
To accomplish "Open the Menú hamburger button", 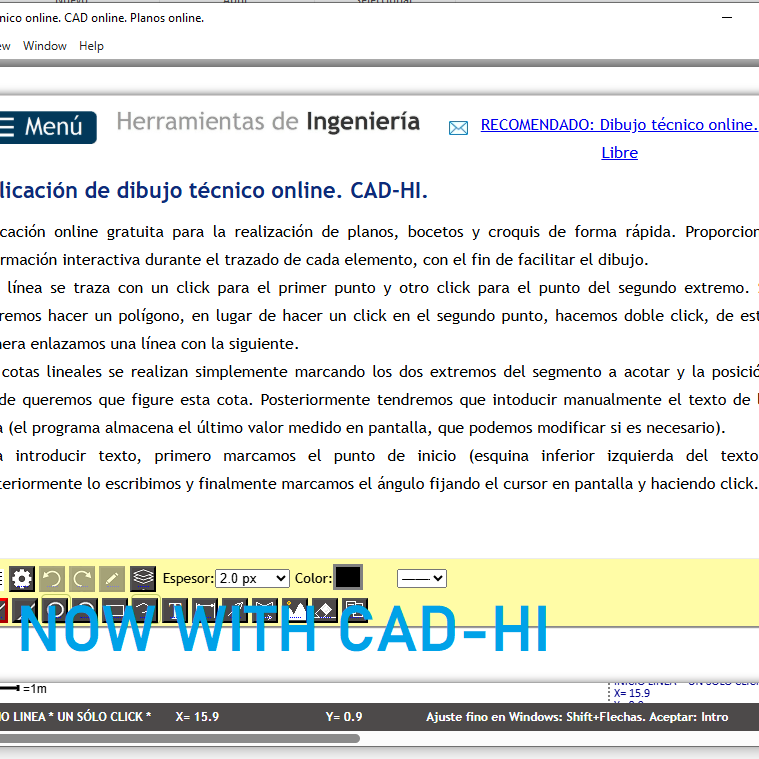I will click(x=47, y=127).
